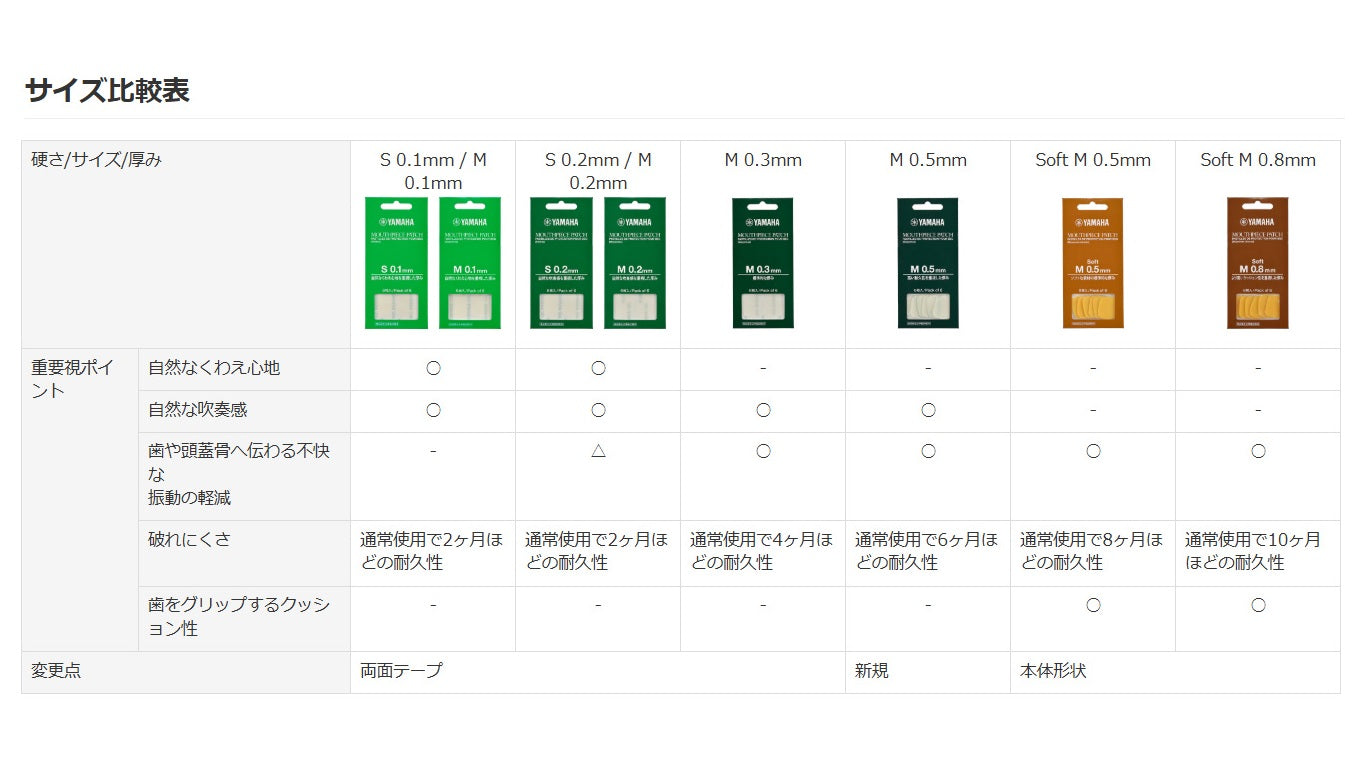This screenshot has width=1363, height=768.
Task: Open the dark green M 0.5mm package image
Action: (928, 263)
